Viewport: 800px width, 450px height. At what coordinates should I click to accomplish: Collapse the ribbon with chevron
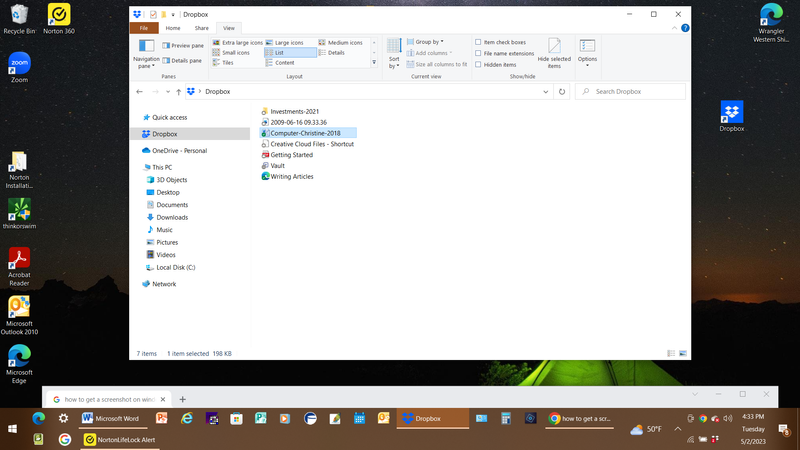(x=674, y=28)
